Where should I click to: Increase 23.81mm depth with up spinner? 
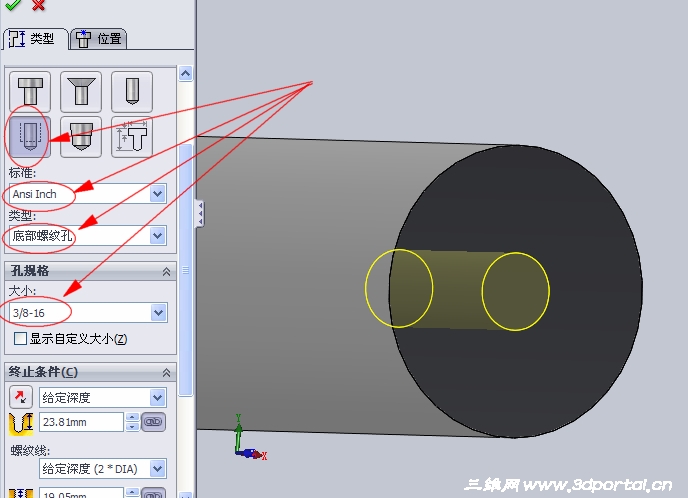tap(133, 417)
